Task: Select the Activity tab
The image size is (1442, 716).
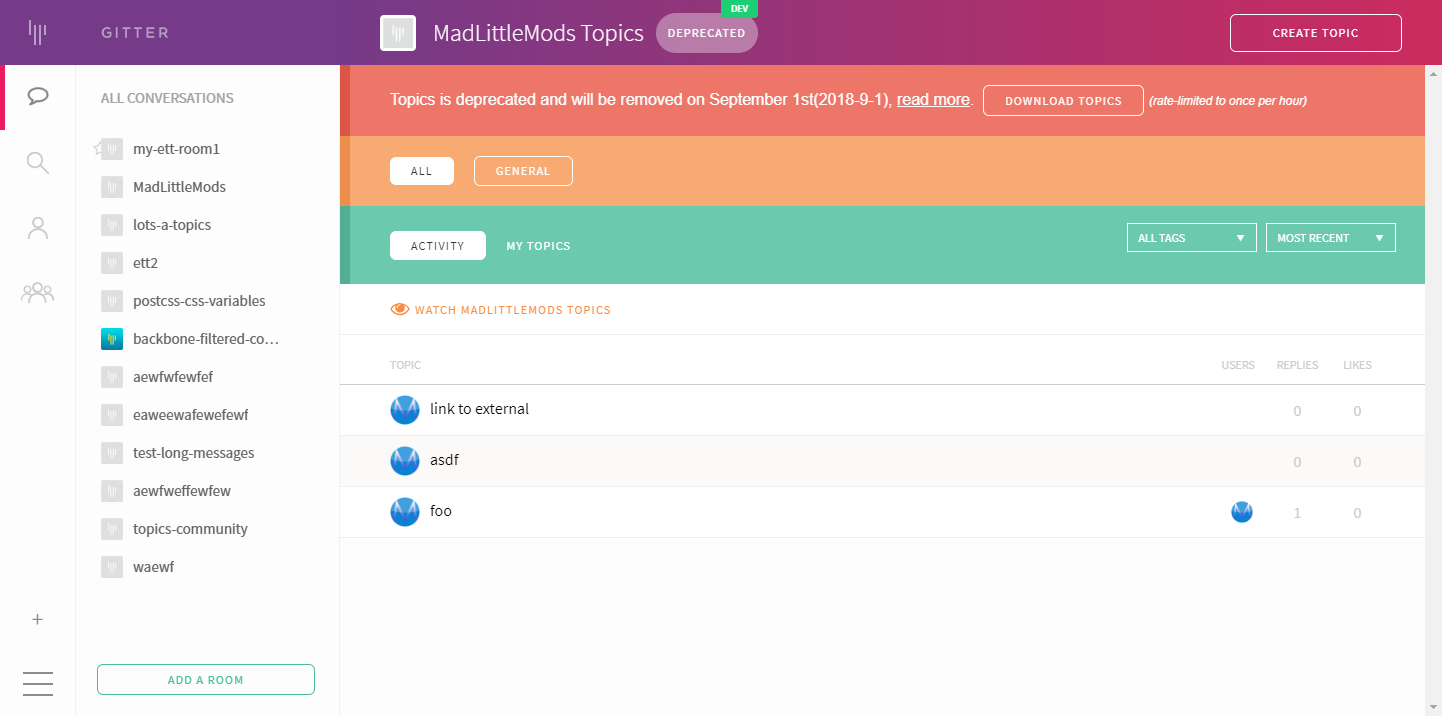Action: pyautogui.click(x=438, y=246)
